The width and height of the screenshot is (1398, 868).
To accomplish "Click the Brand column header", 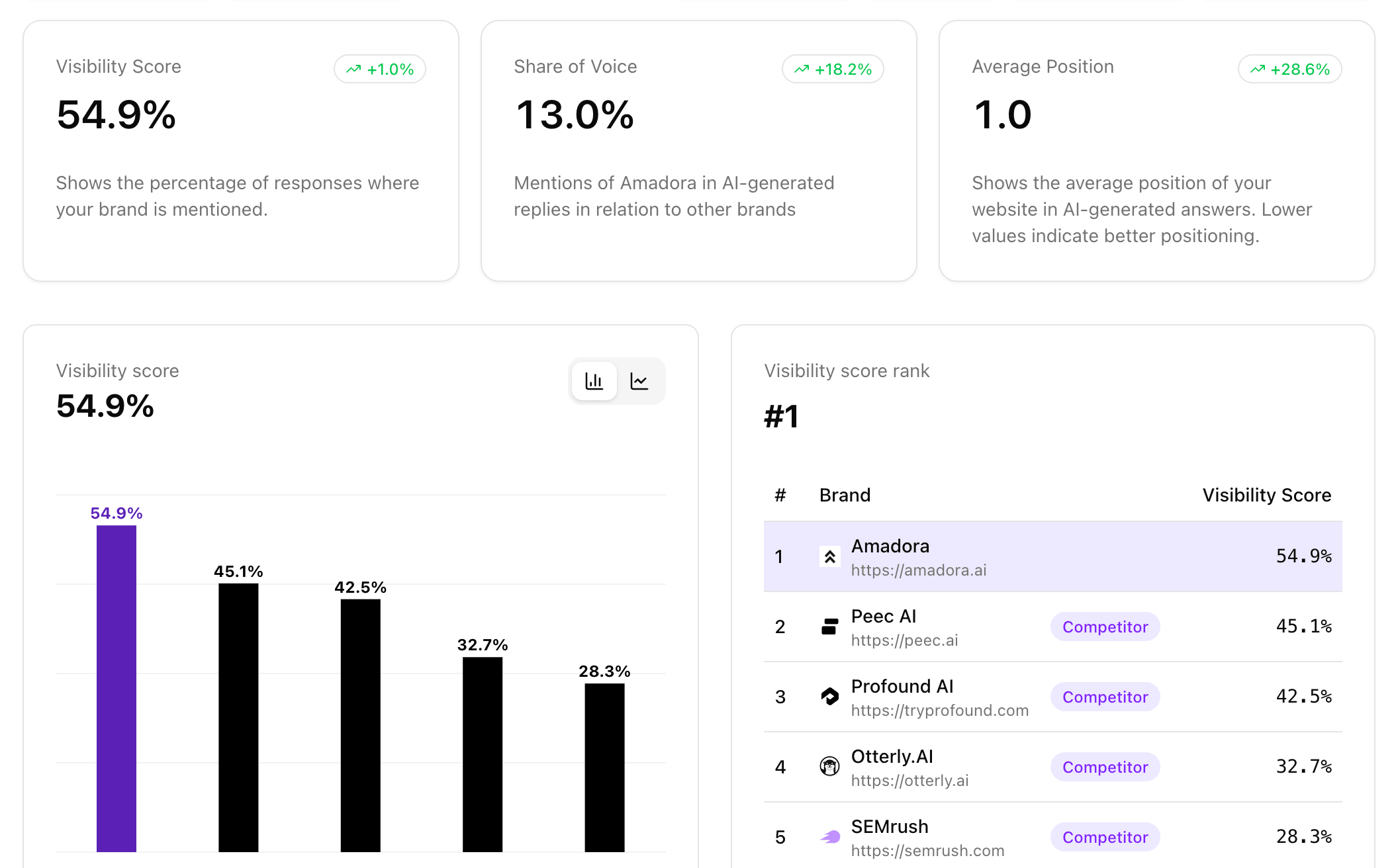I will pos(845,495).
